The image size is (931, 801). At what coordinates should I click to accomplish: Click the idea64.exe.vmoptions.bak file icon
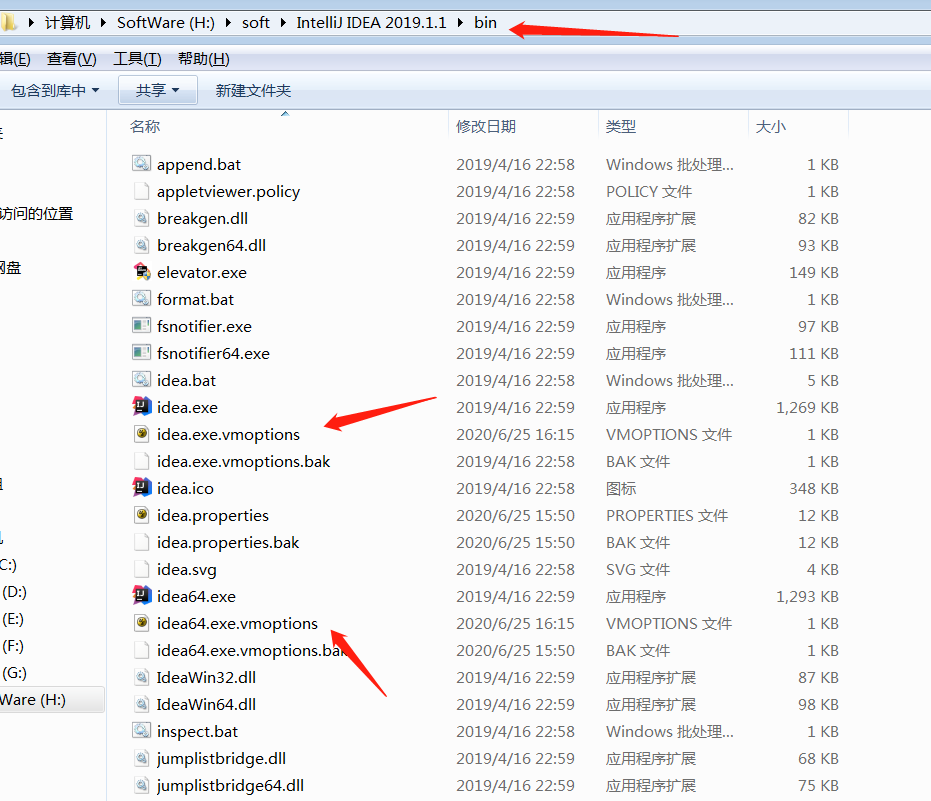pos(141,650)
